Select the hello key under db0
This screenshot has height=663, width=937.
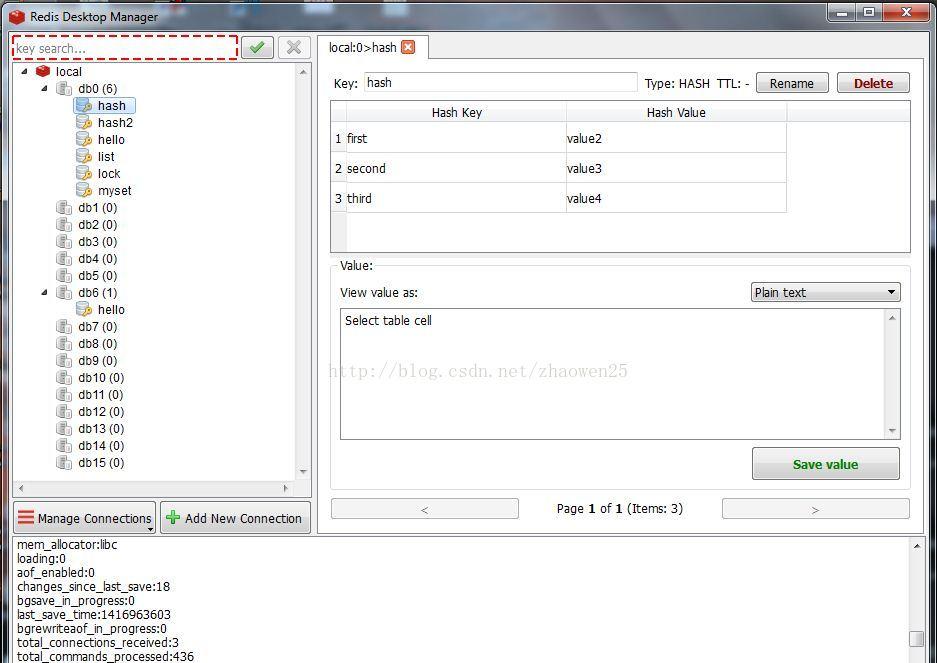coord(111,140)
